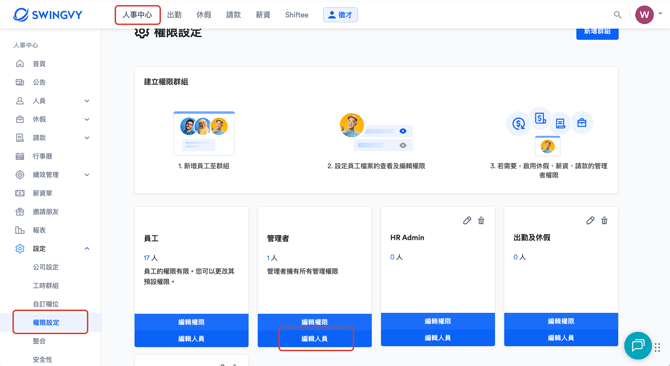Click the 行事曆 calendar icon
Image resolution: width=670 pixels, height=366 pixels.
pos(20,156)
